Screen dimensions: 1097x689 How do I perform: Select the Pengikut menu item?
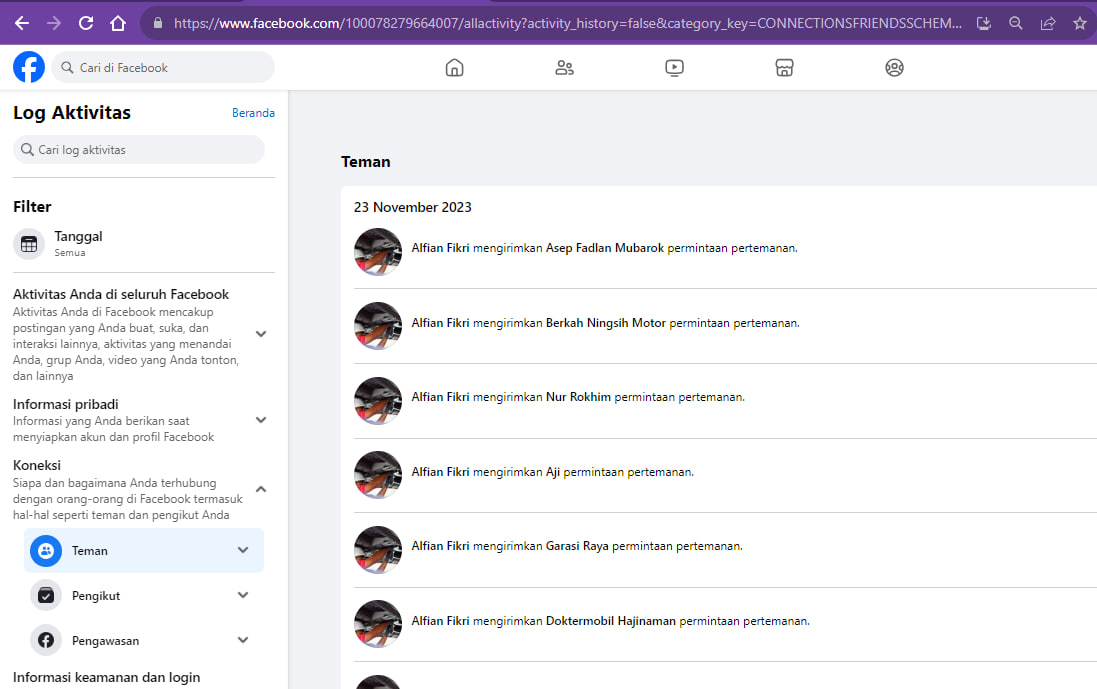click(143, 595)
